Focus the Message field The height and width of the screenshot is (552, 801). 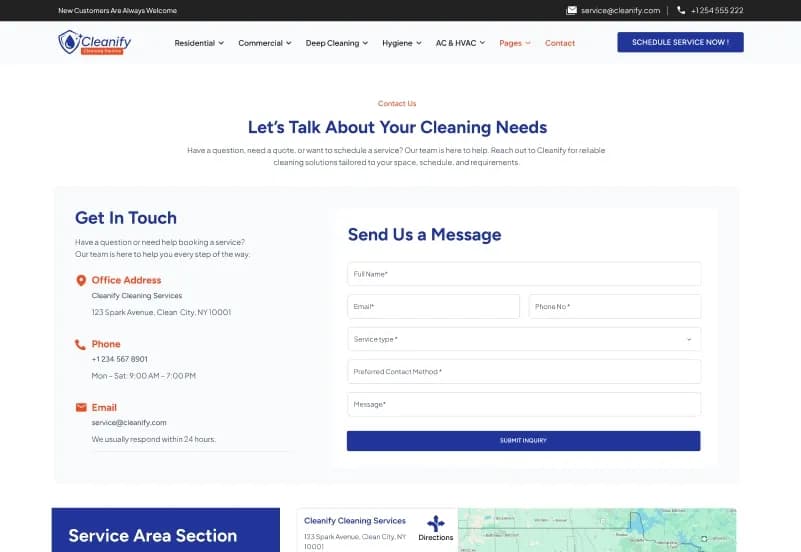point(524,404)
